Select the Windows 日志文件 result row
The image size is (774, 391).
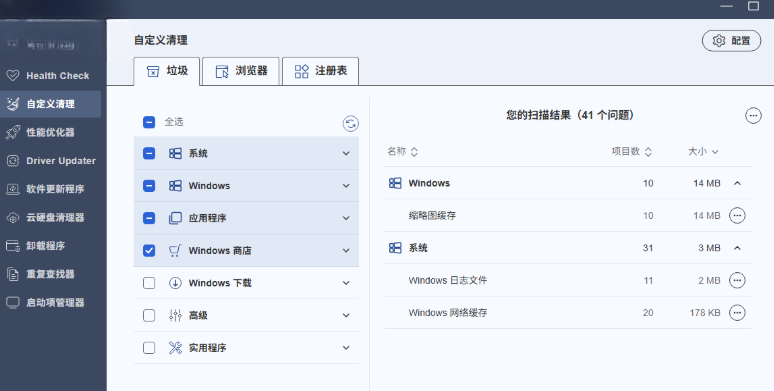tap(568, 280)
